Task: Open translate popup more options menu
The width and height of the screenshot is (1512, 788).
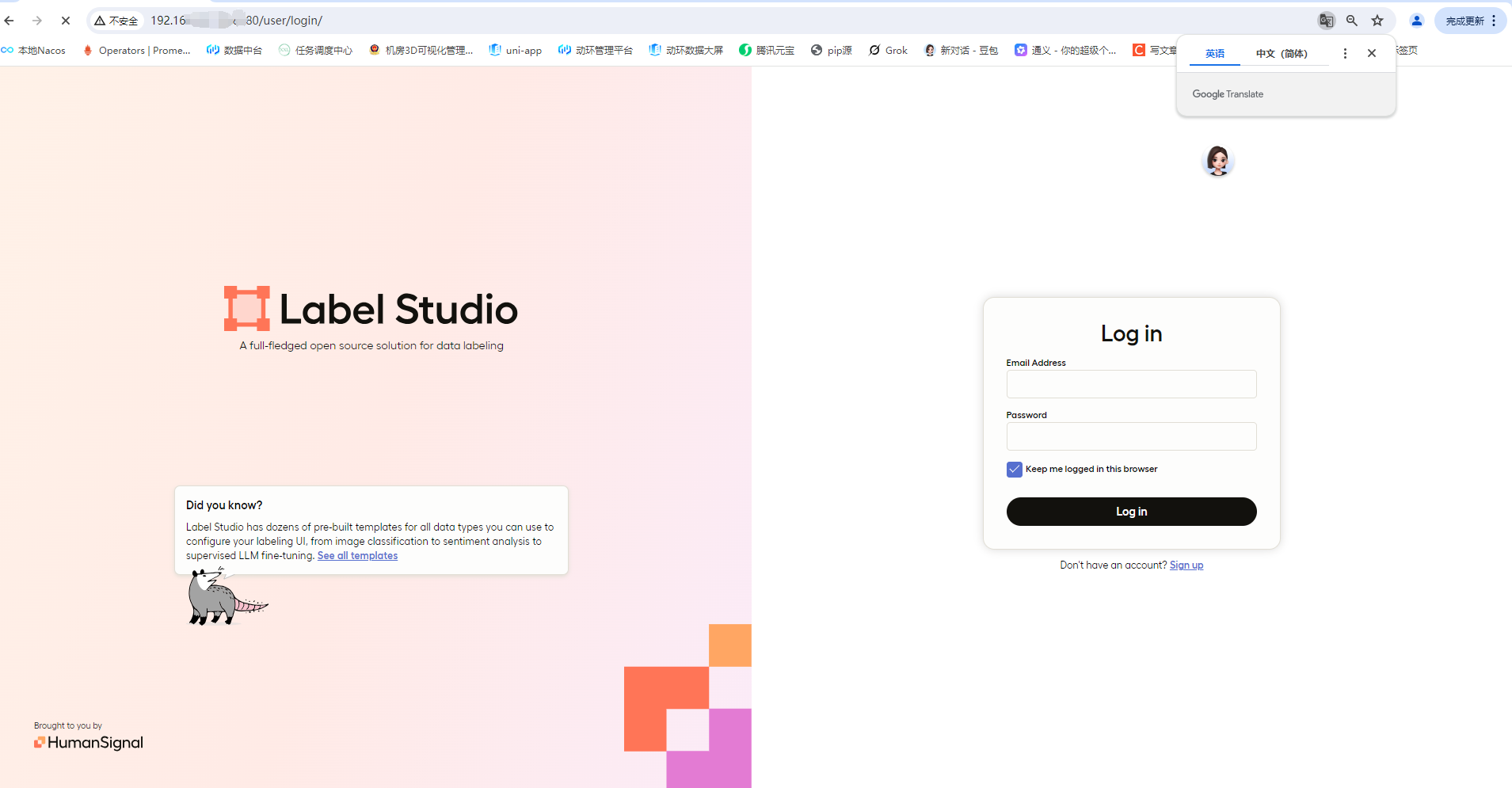Action: [1345, 53]
